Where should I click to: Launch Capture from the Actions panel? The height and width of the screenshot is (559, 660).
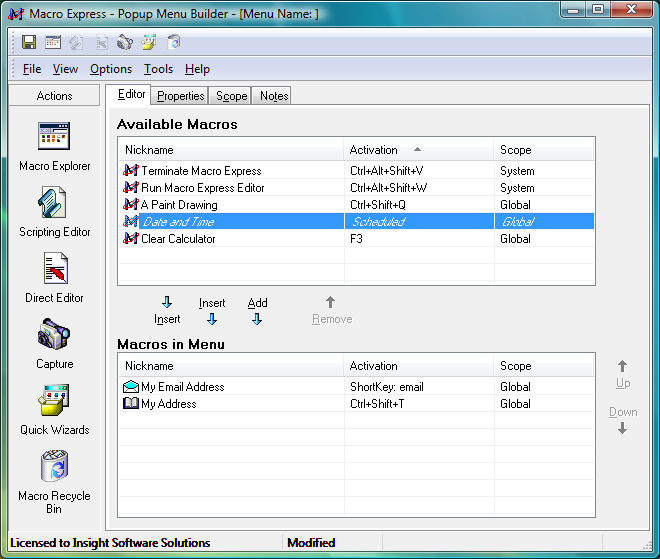(x=54, y=343)
